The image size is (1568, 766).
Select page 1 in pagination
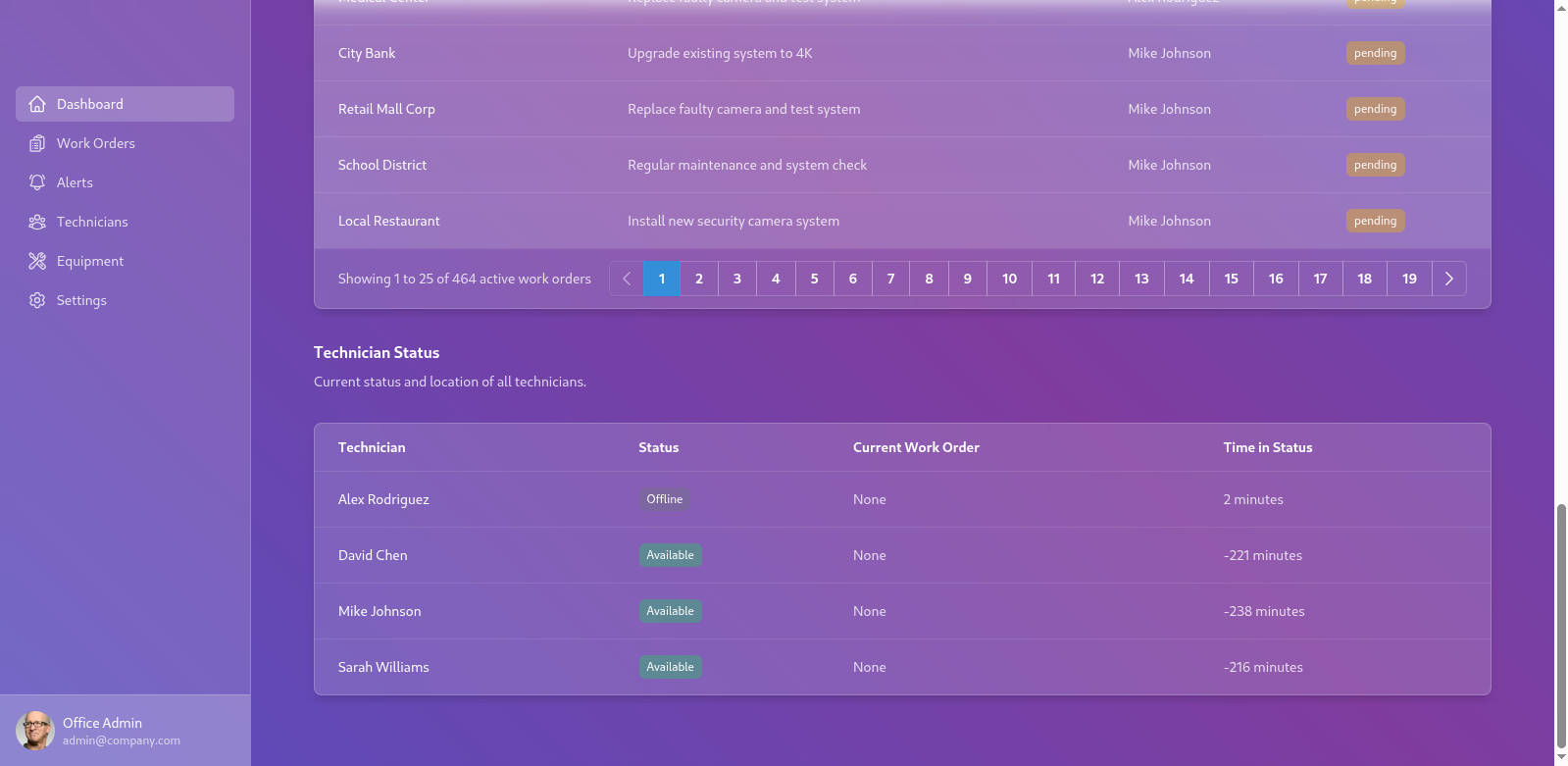[662, 279]
